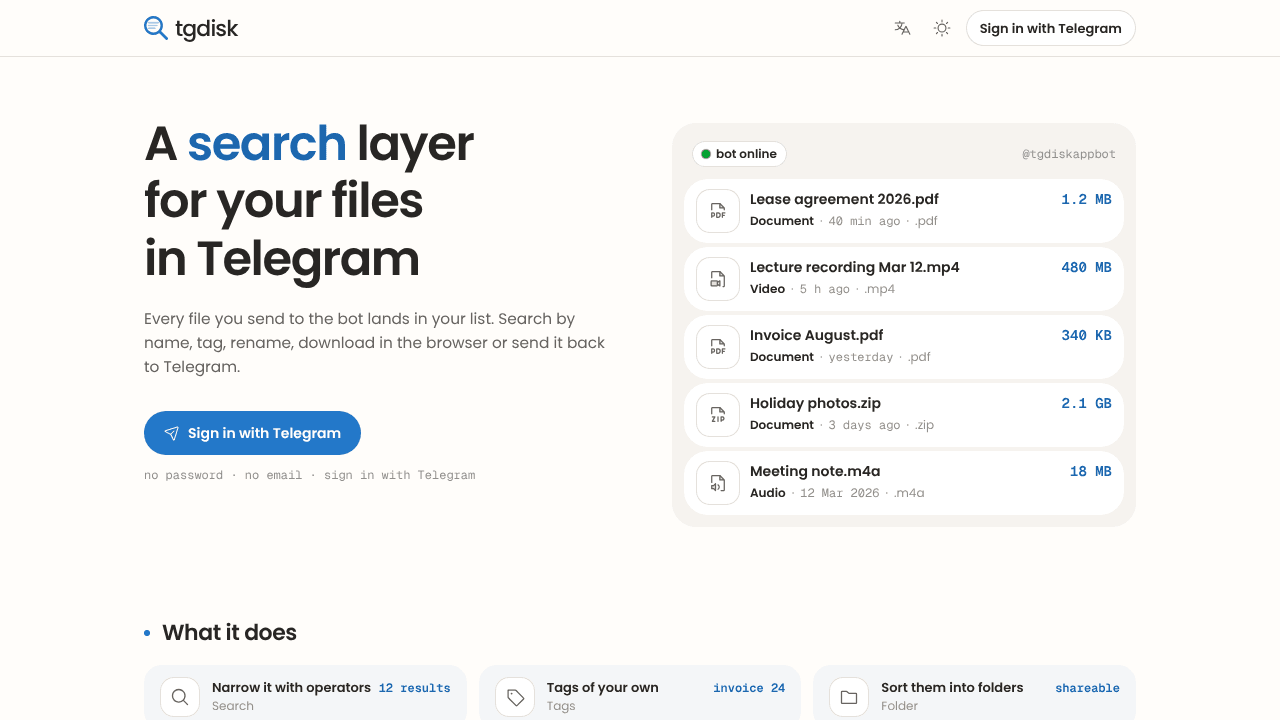This screenshot has height=720, width=1280.
Task: Click the 2.1 GB file size value
Action: [1086, 403]
